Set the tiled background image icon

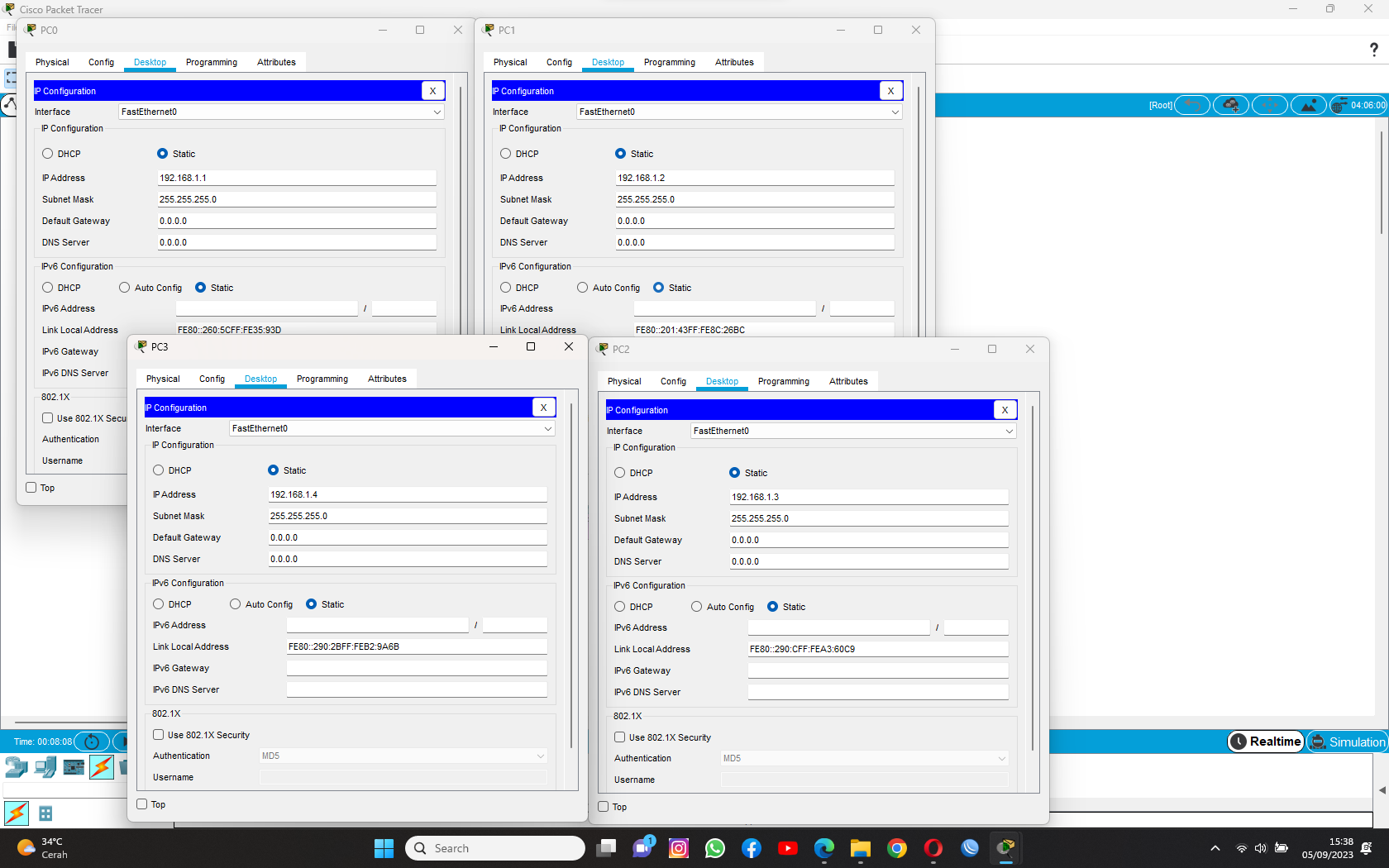[1309, 105]
